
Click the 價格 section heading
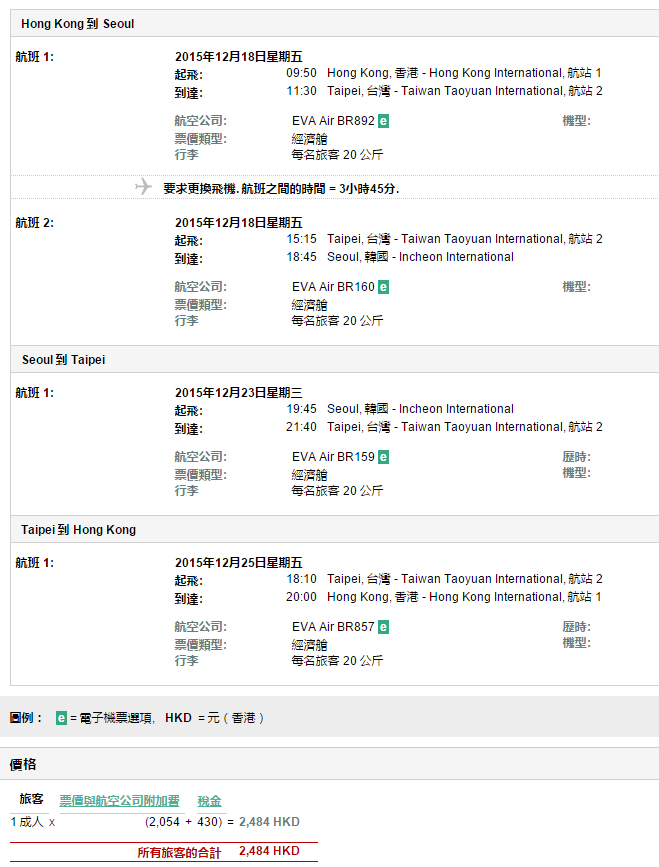(x=23, y=764)
